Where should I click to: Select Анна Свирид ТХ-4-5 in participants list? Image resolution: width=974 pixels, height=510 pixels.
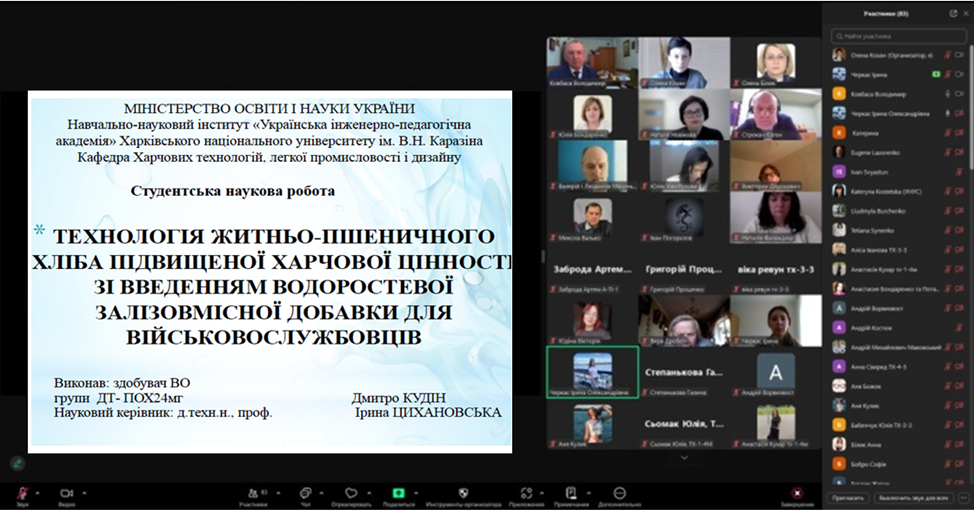(898, 367)
